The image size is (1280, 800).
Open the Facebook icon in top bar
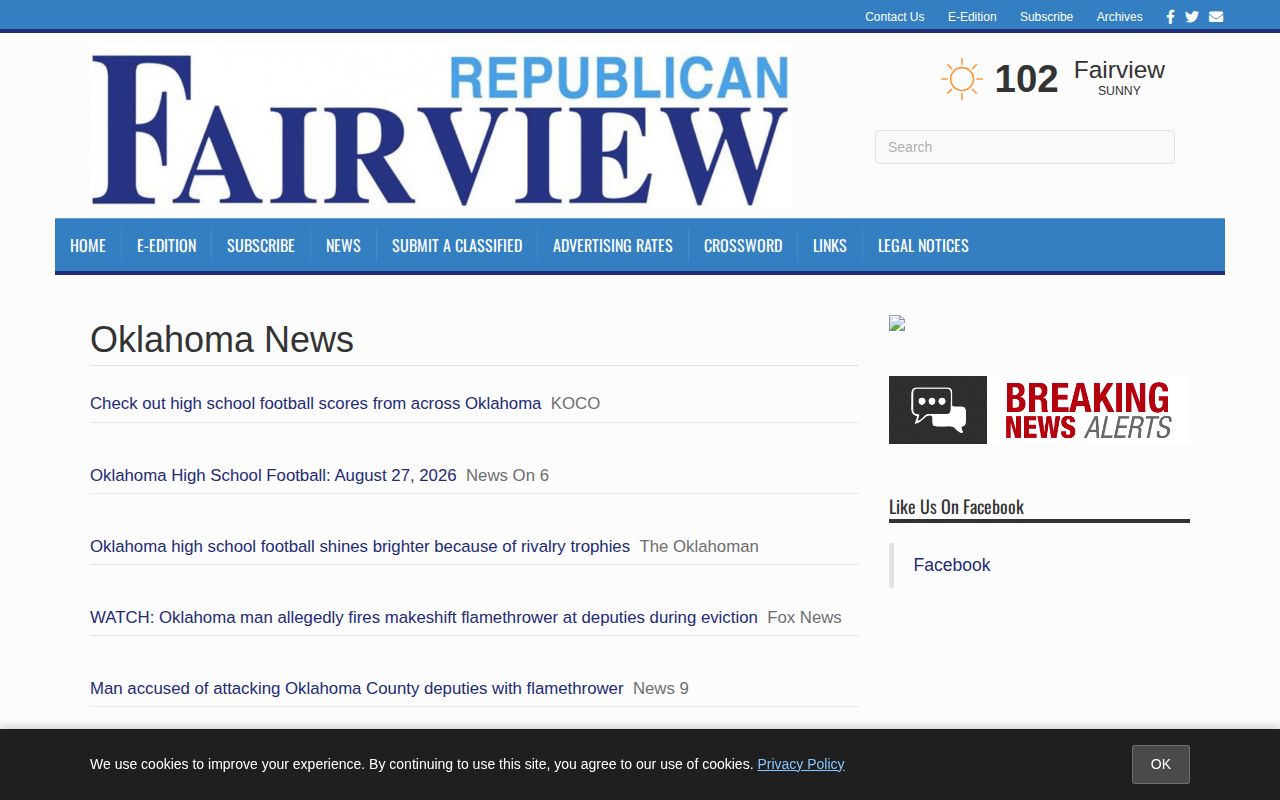pyautogui.click(x=1170, y=17)
